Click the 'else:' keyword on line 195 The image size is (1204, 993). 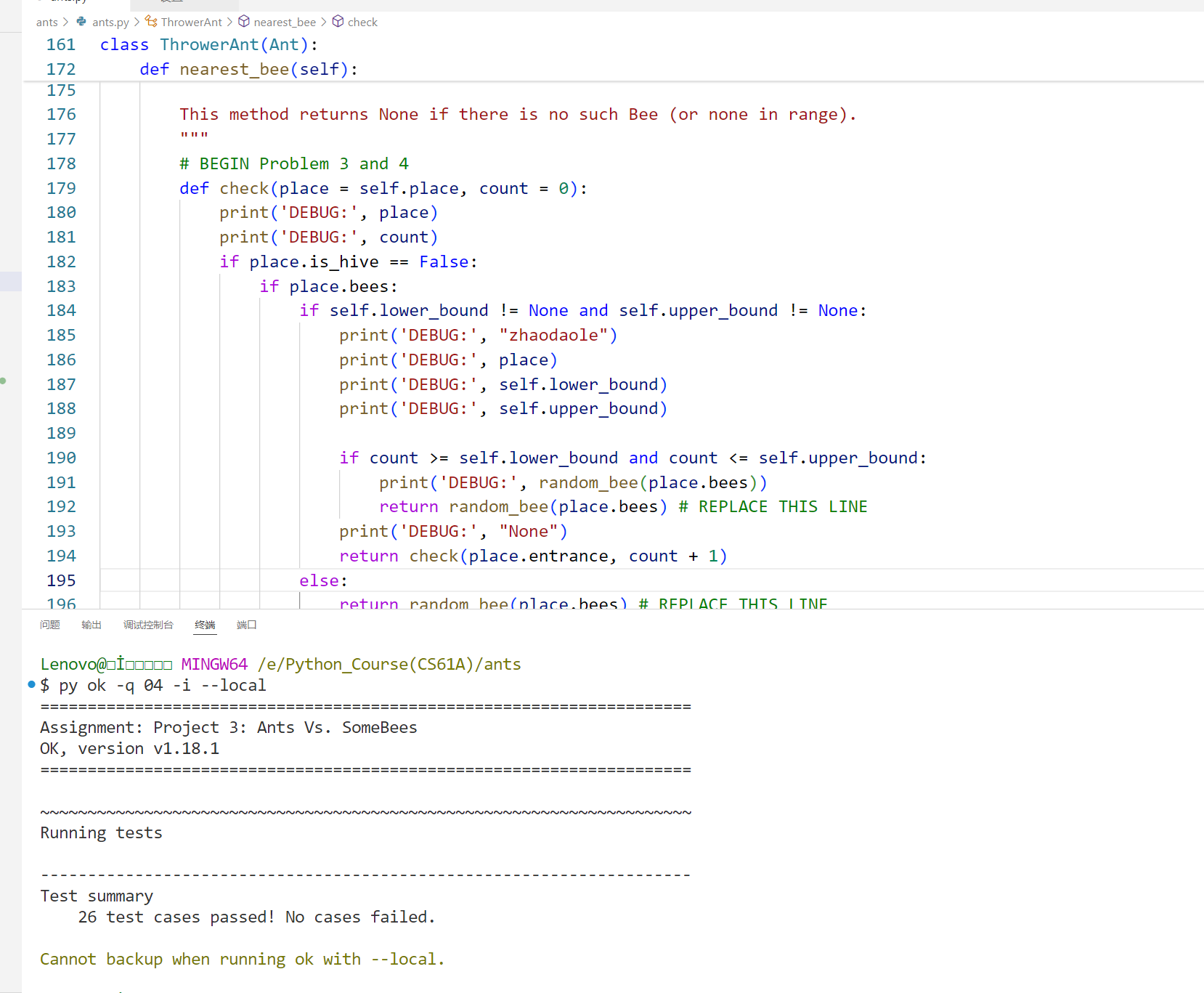tap(323, 581)
